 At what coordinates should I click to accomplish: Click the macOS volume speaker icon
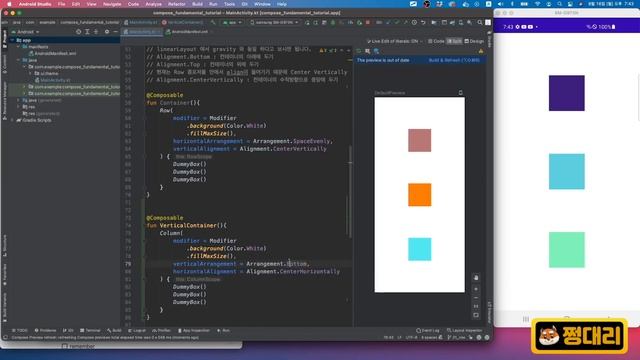coord(501,4)
